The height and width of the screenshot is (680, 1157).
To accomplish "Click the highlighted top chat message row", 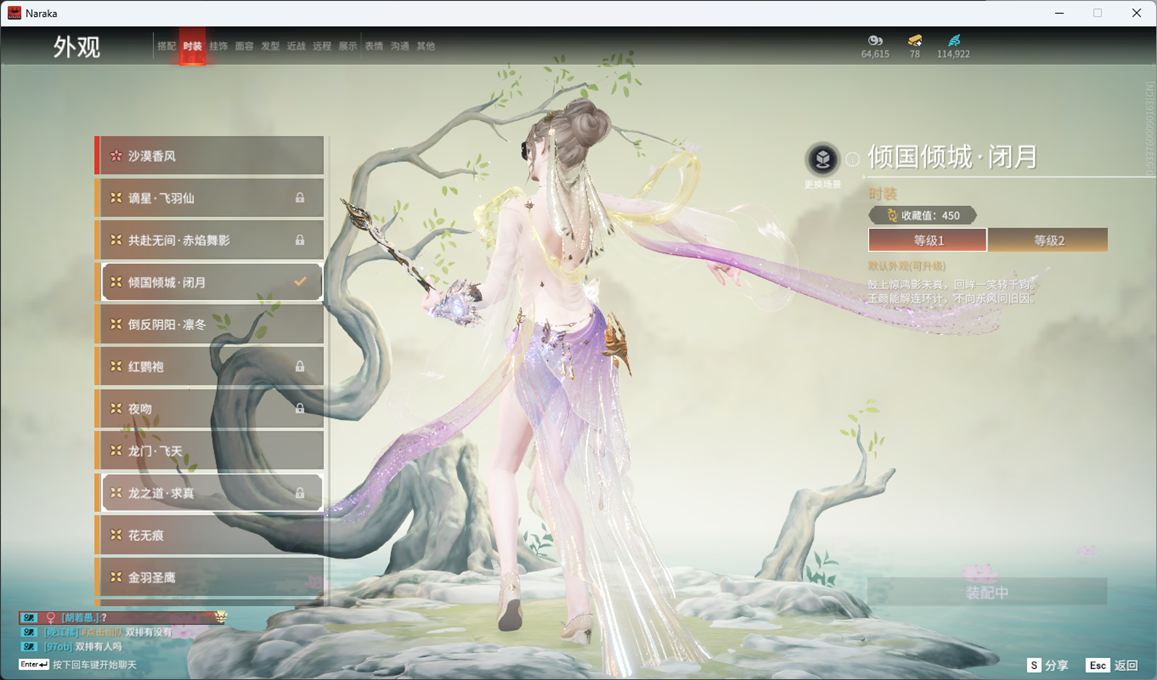I will pyautogui.click(x=123, y=617).
